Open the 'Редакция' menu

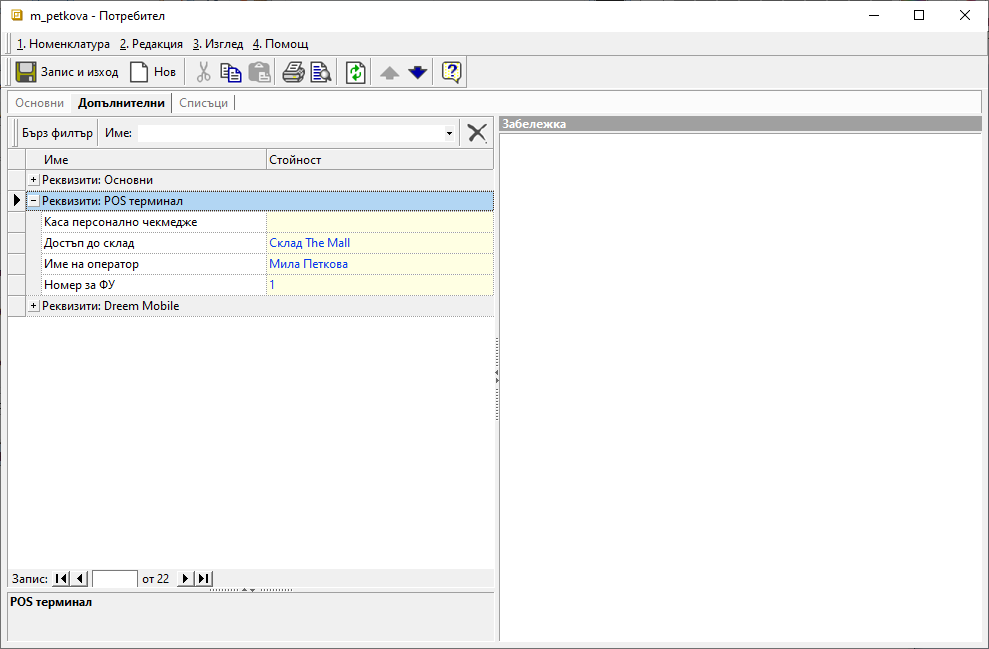151,44
